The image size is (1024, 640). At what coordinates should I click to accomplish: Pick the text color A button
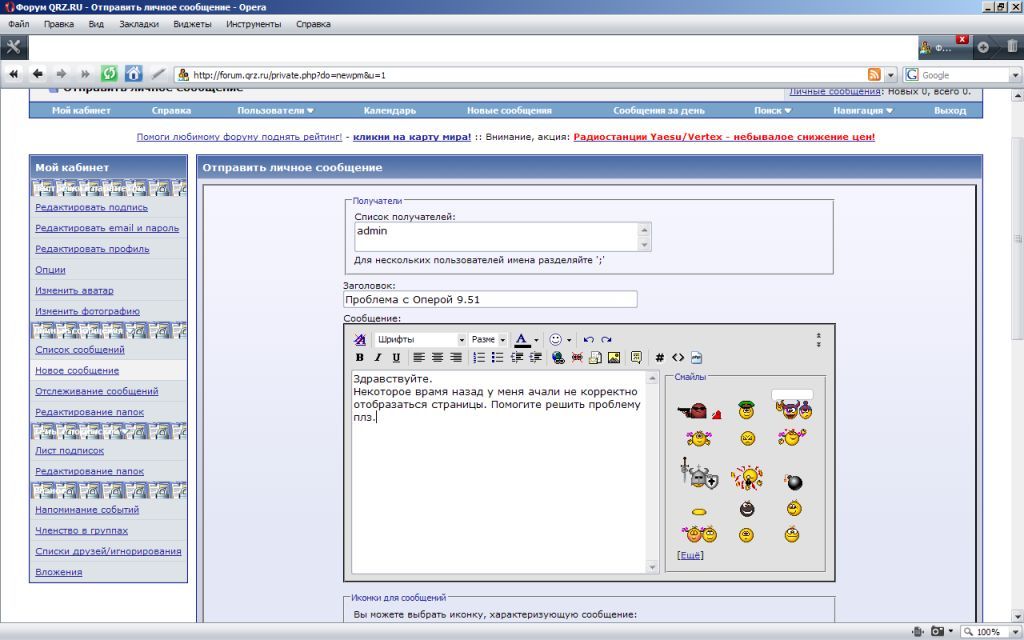coord(521,340)
